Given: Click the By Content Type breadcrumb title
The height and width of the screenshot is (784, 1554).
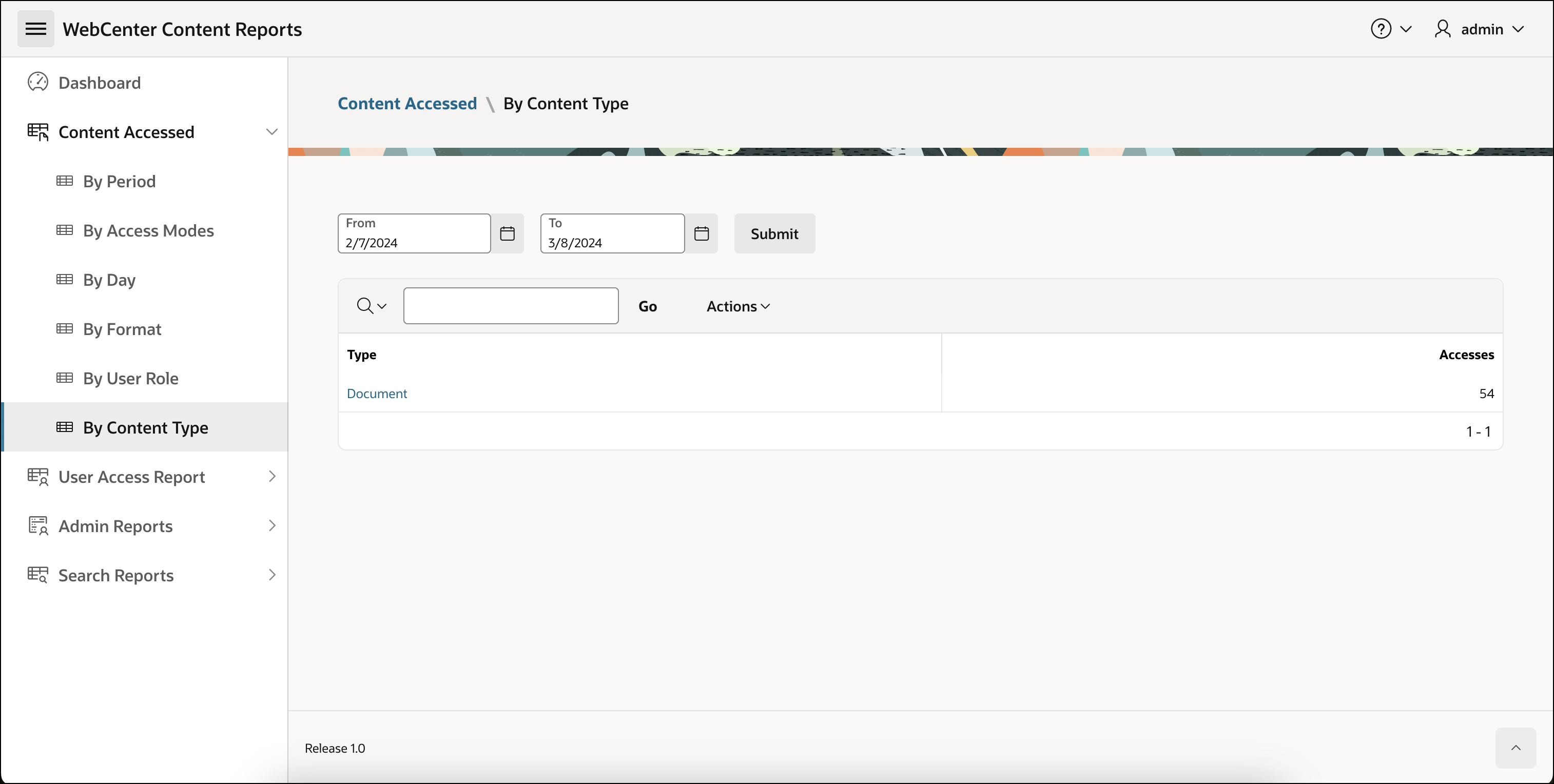Looking at the screenshot, I should pyautogui.click(x=566, y=103).
